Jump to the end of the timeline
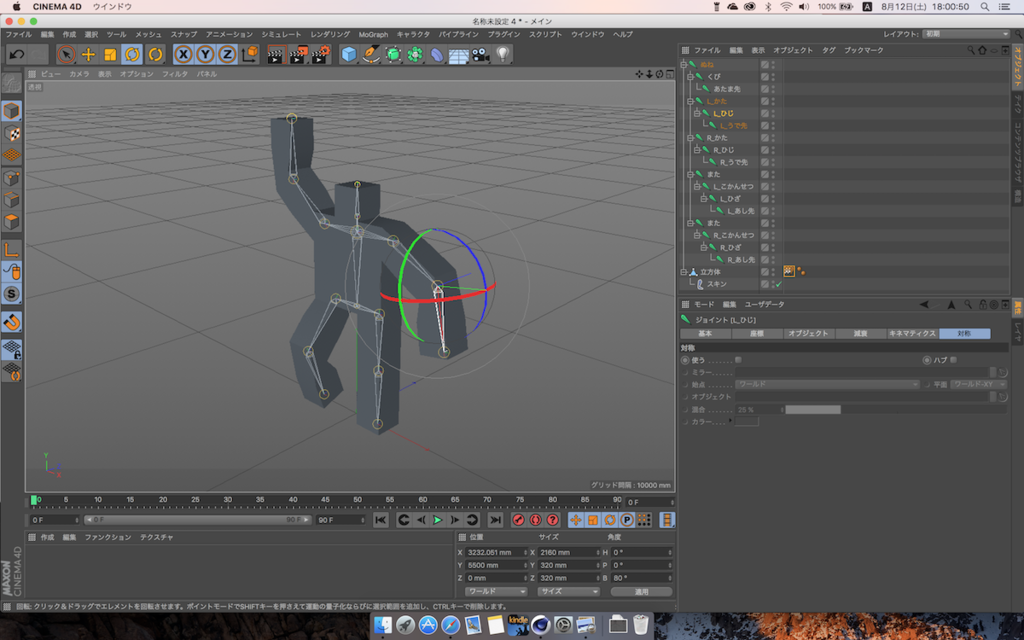1024x640 pixels. (496, 520)
